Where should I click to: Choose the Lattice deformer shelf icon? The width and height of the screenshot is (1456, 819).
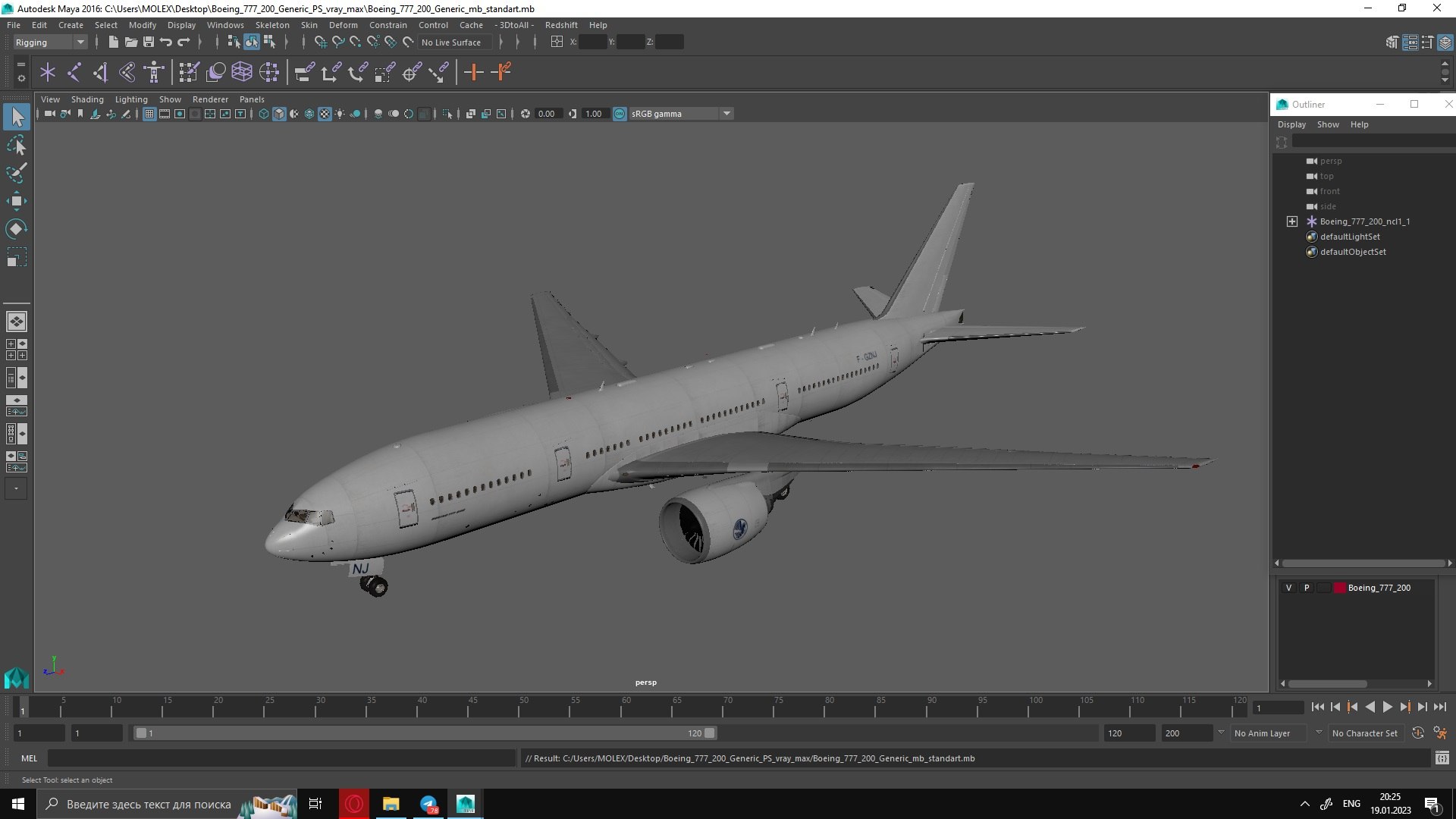point(242,72)
